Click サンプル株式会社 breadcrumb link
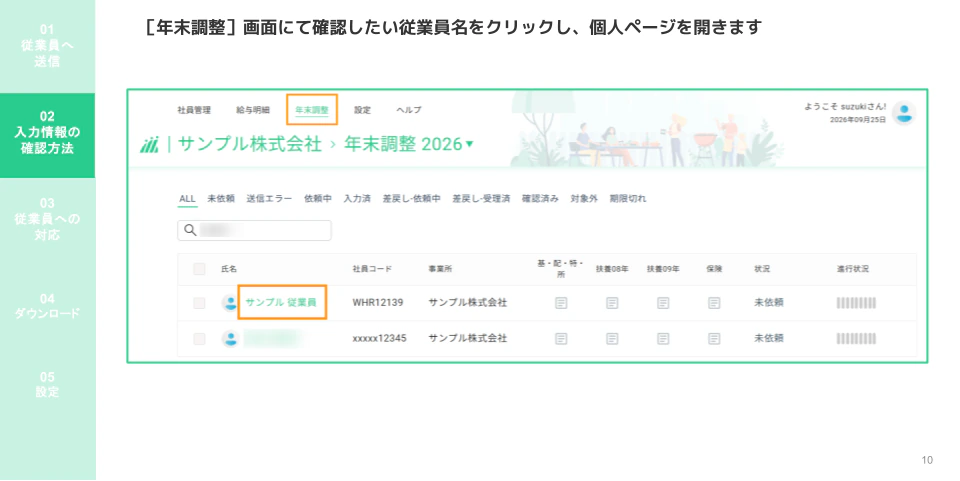 pyautogui.click(x=249, y=144)
